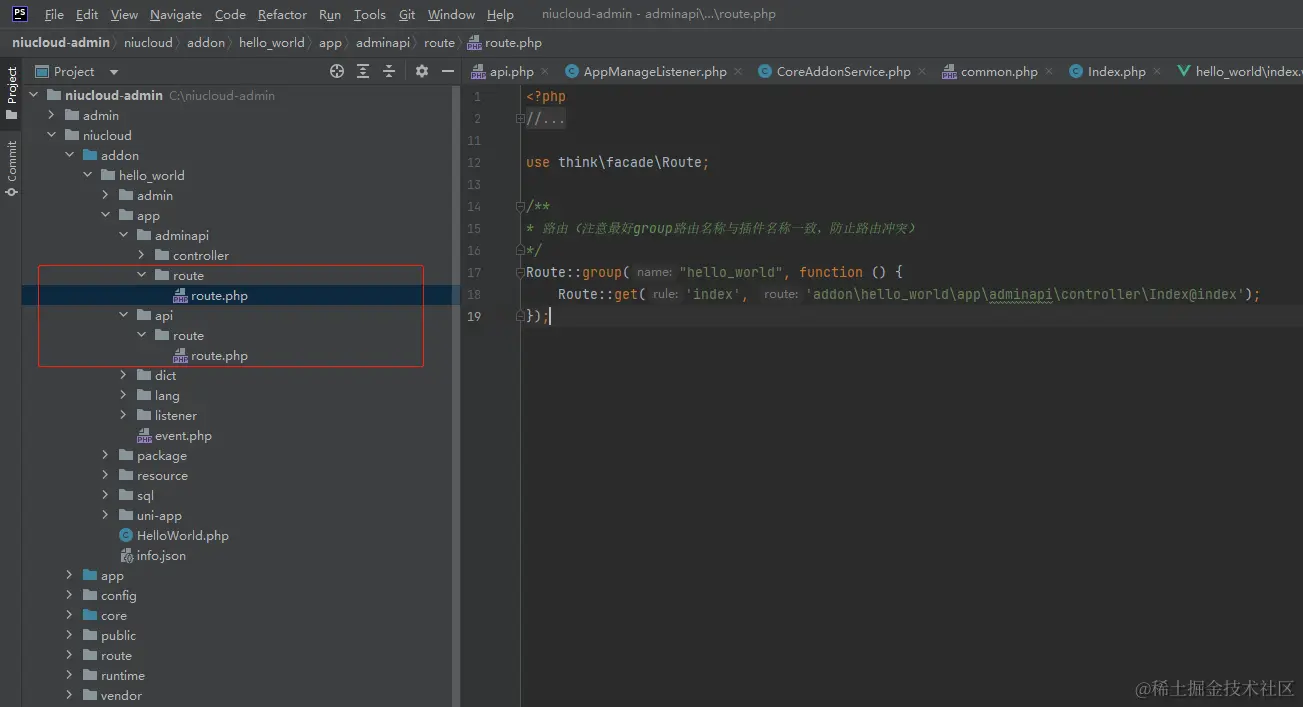Select the resource folder in tree
Screen dimensions: 1303x707
pos(153,475)
